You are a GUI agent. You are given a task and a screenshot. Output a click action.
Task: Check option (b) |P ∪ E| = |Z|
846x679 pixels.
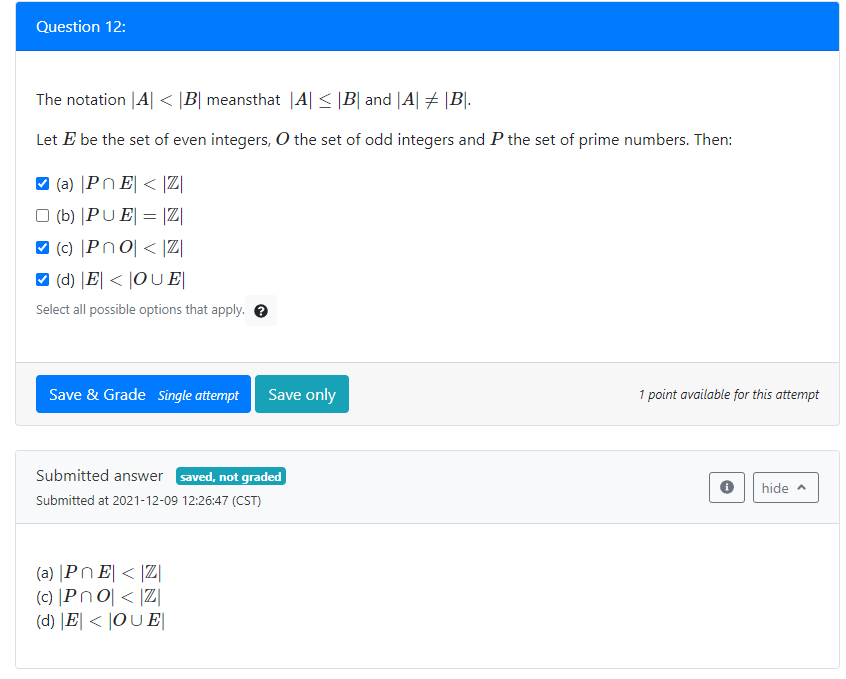(x=42, y=215)
